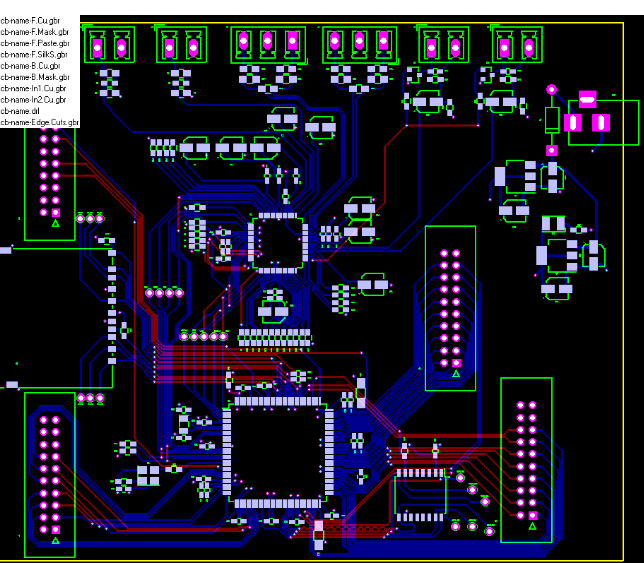Click the large two-pad connector at top-right corner
644x563 pixels.
[x=588, y=121]
